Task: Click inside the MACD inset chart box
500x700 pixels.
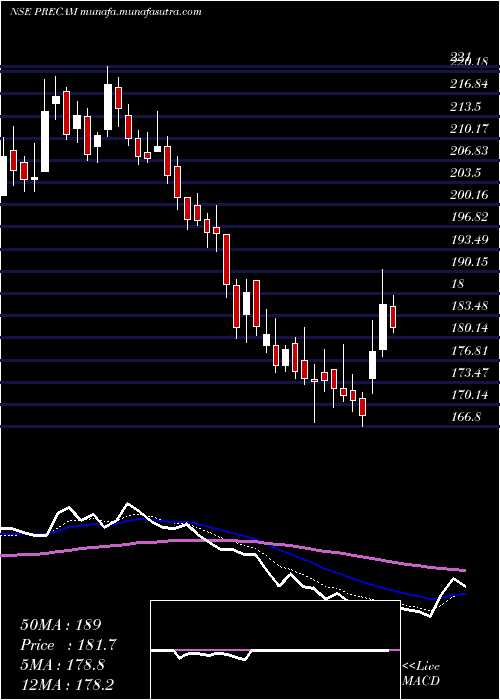Action: (x=275, y=650)
